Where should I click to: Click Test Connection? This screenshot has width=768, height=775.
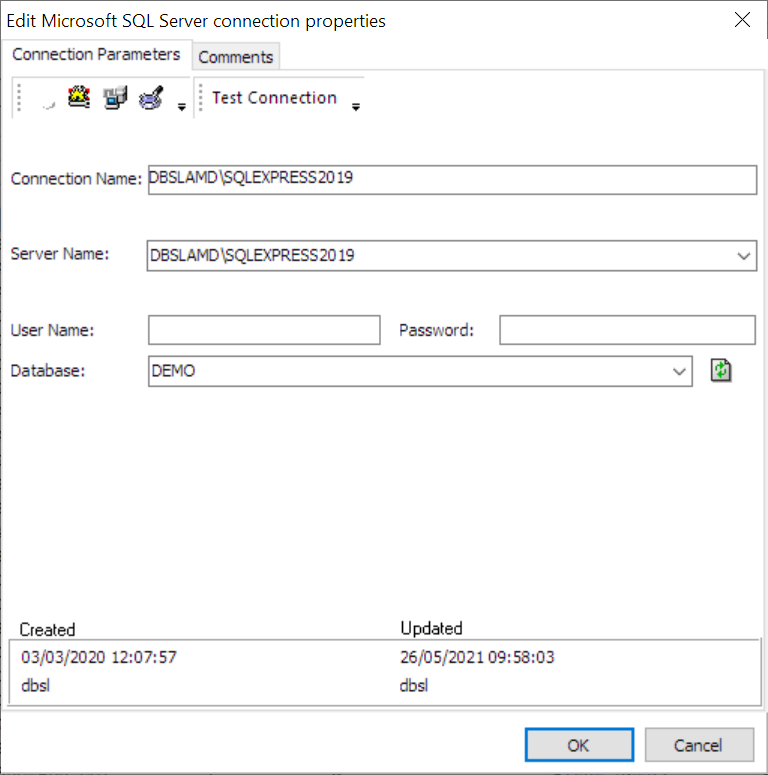pyautogui.click(x=274, y=98)
